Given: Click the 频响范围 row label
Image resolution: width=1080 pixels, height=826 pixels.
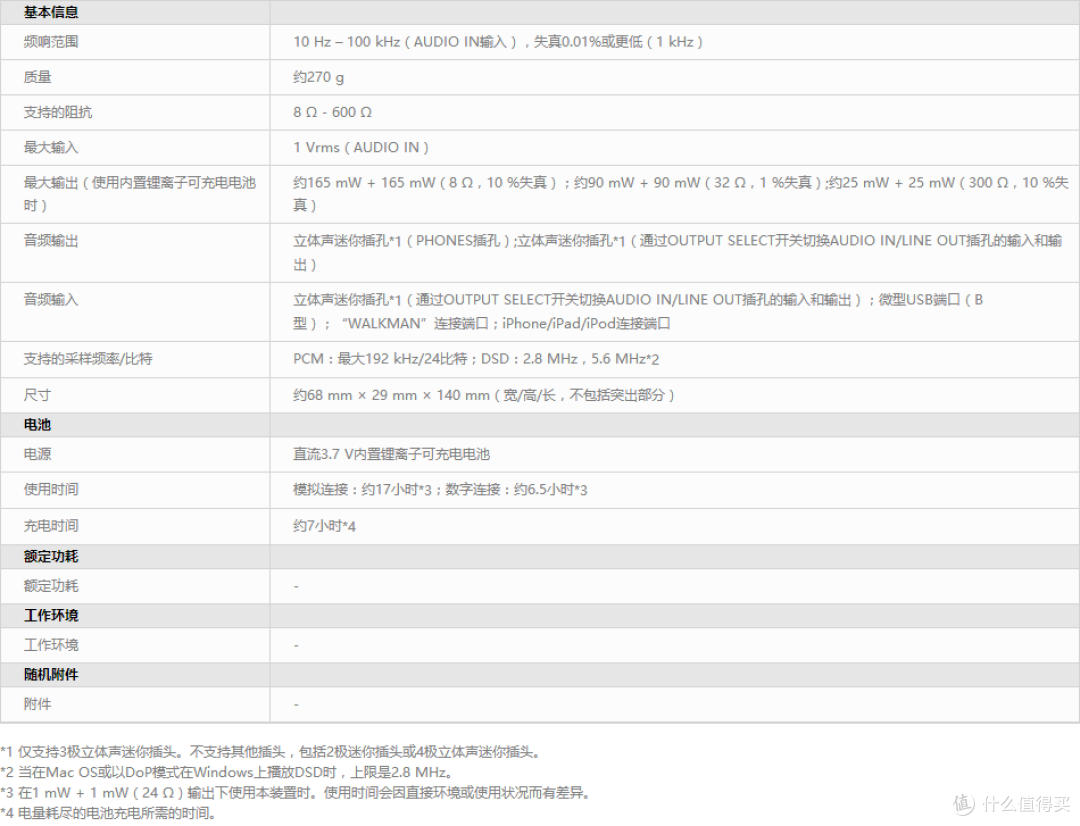Looking at the screenshot, I should pos(51,41).
